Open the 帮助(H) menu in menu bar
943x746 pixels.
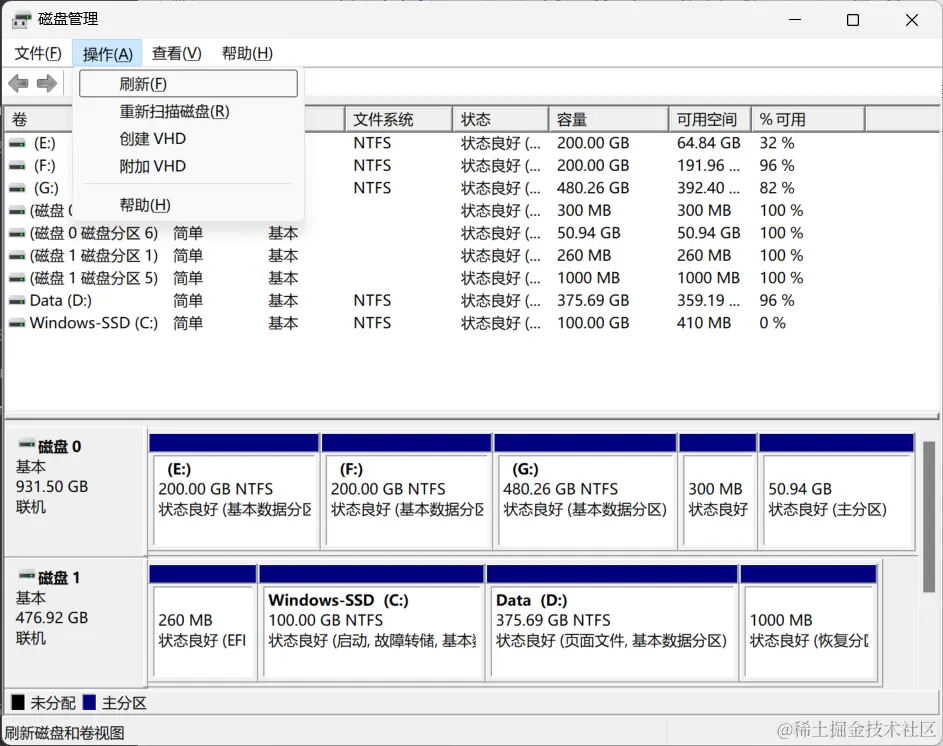coord(247,54)
